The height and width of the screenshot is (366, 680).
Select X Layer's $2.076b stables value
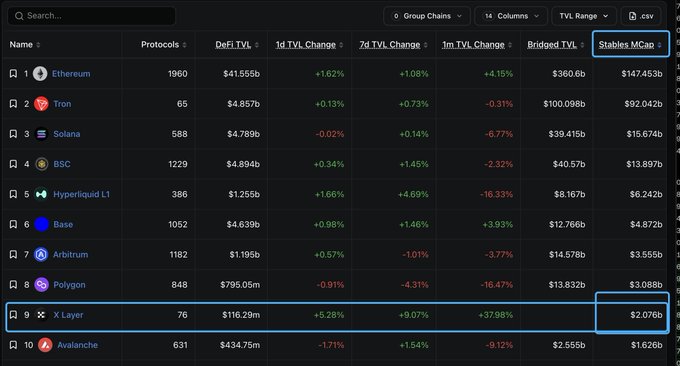click(x=646, y=315)
